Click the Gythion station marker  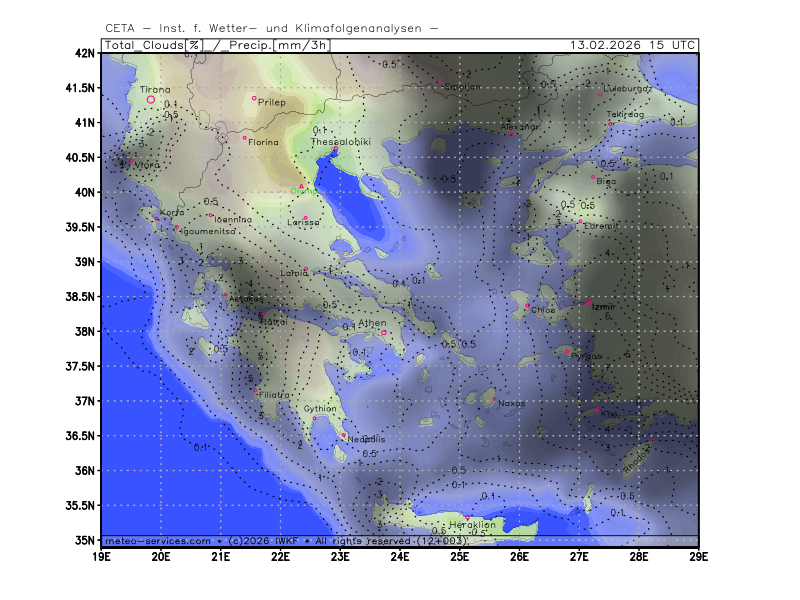click(x=314, y=418)
